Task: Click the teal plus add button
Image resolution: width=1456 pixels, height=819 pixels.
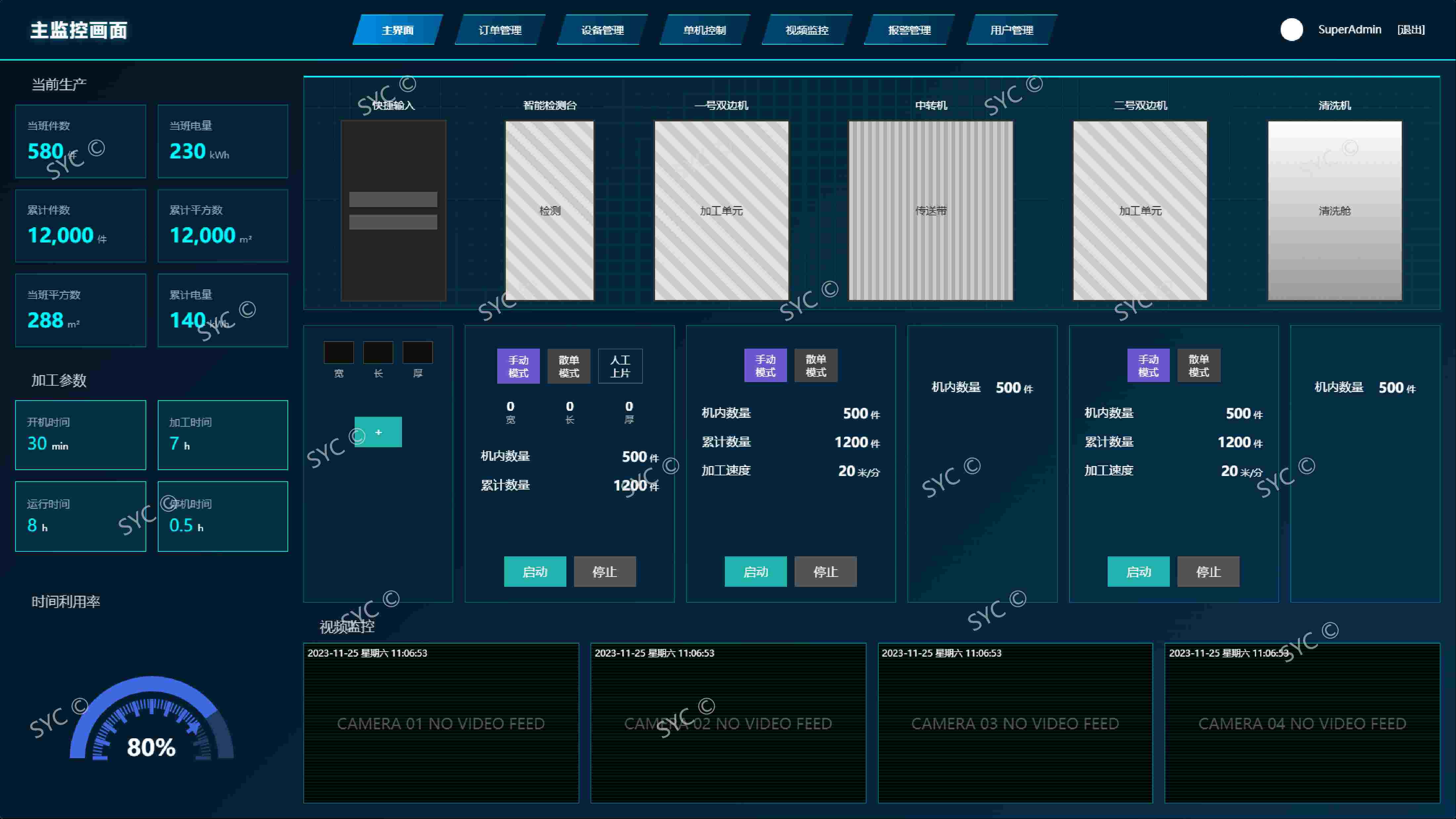Action: point(378,432)
